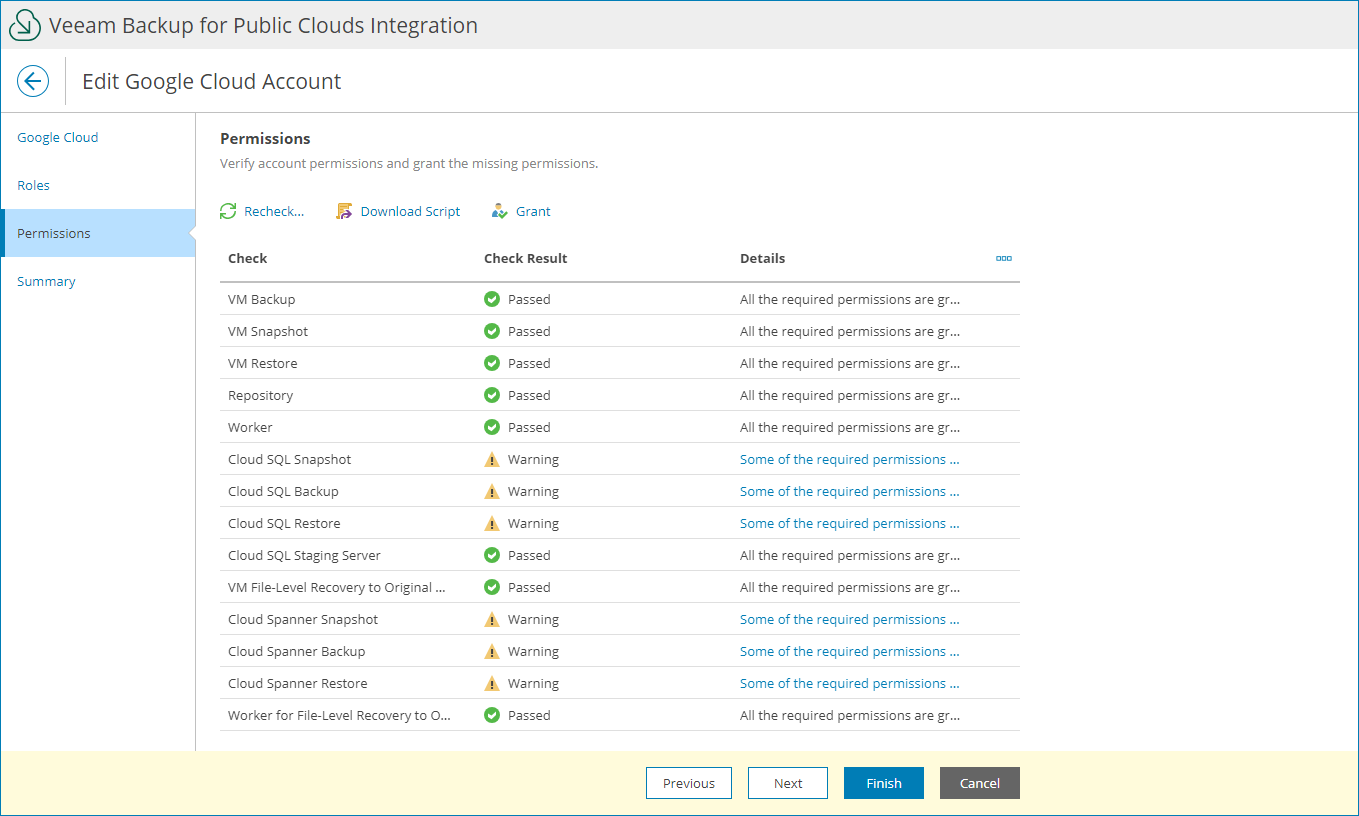Click the Next button
Viewport: 1359px width, 816px height.
[x=788, y=783]
